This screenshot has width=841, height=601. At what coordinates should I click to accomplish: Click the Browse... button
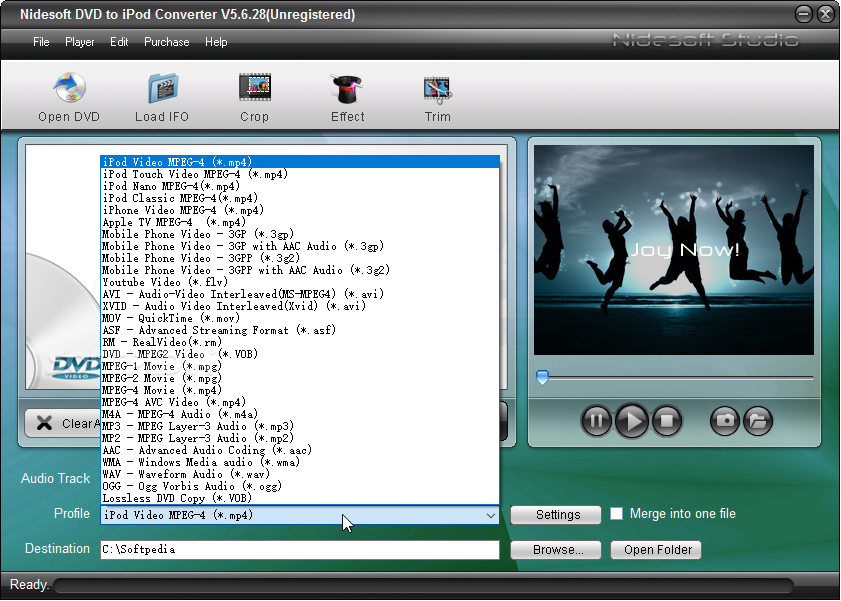[556, 550]
